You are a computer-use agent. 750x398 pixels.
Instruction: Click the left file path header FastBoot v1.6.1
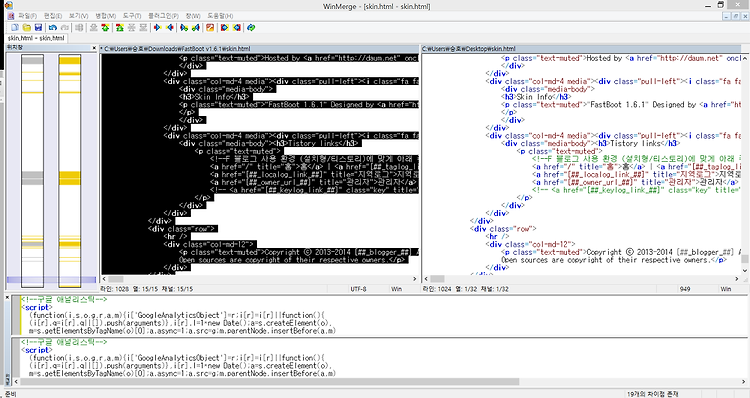[x=260, y=49]
